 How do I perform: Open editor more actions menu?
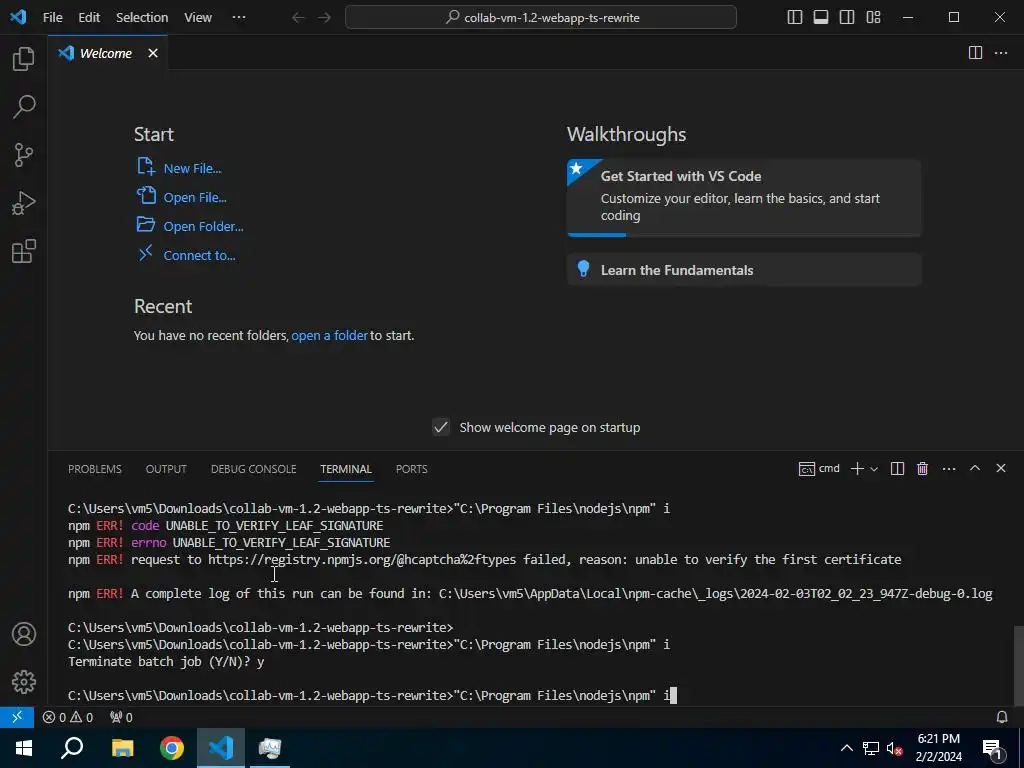point(1000,53)
